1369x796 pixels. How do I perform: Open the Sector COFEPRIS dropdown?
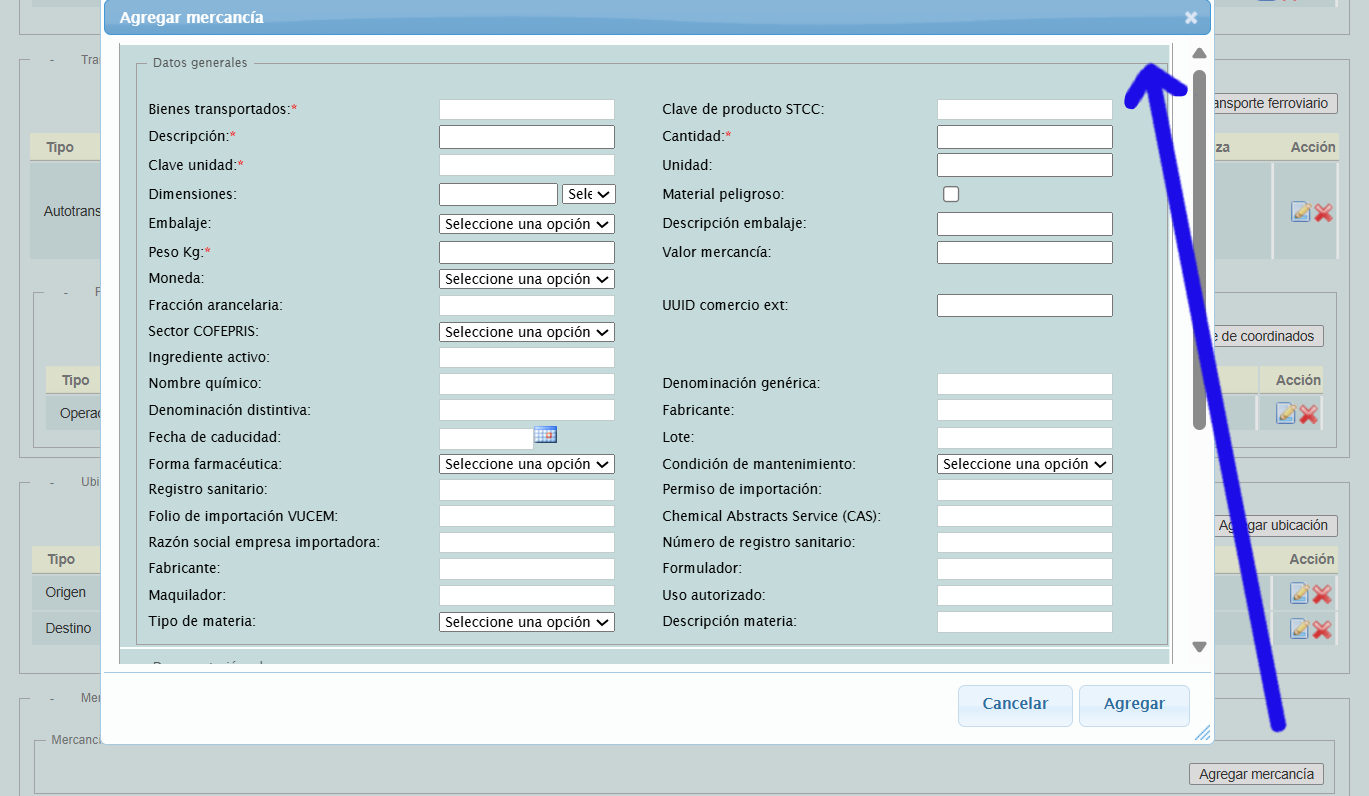(526, 332)
